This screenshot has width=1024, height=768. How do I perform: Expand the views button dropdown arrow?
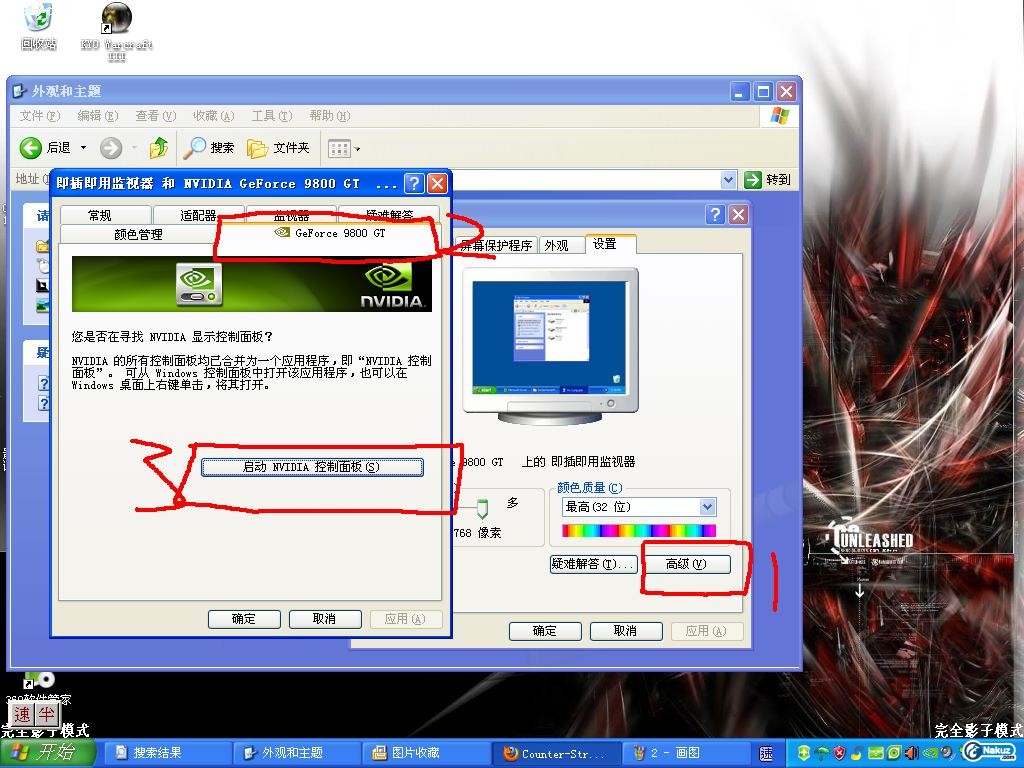[x=357, y=150]
